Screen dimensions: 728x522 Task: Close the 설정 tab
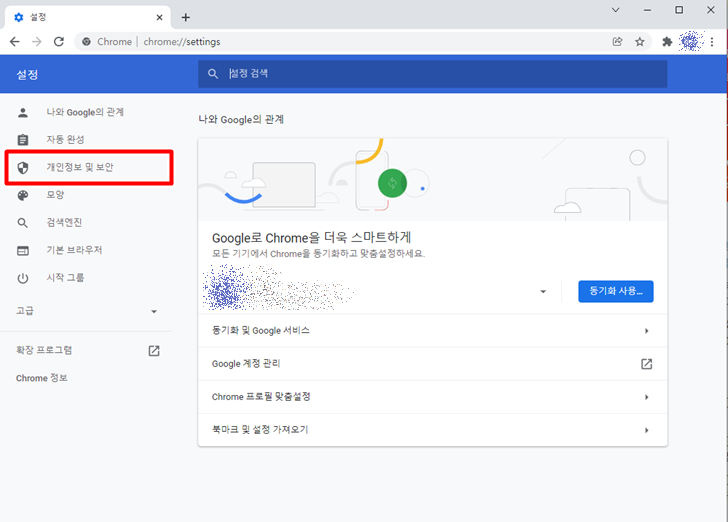pos(159,17)
